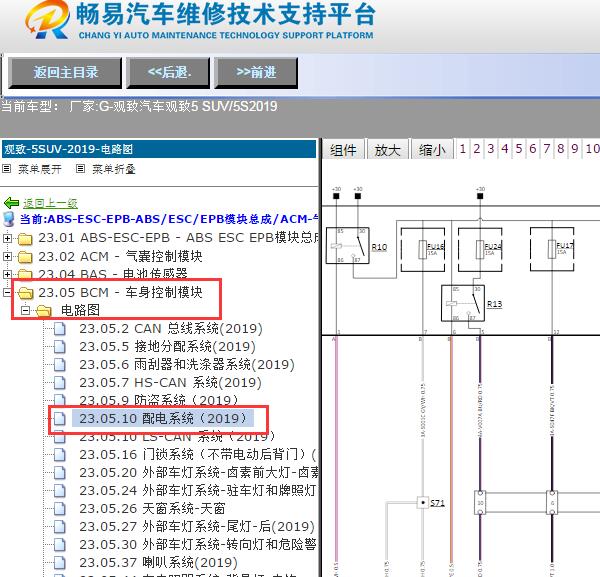Screen dimensions: 600x577
Task: Open 23.05.9 防盗系统（2019）
Action: tap(159, 400)
